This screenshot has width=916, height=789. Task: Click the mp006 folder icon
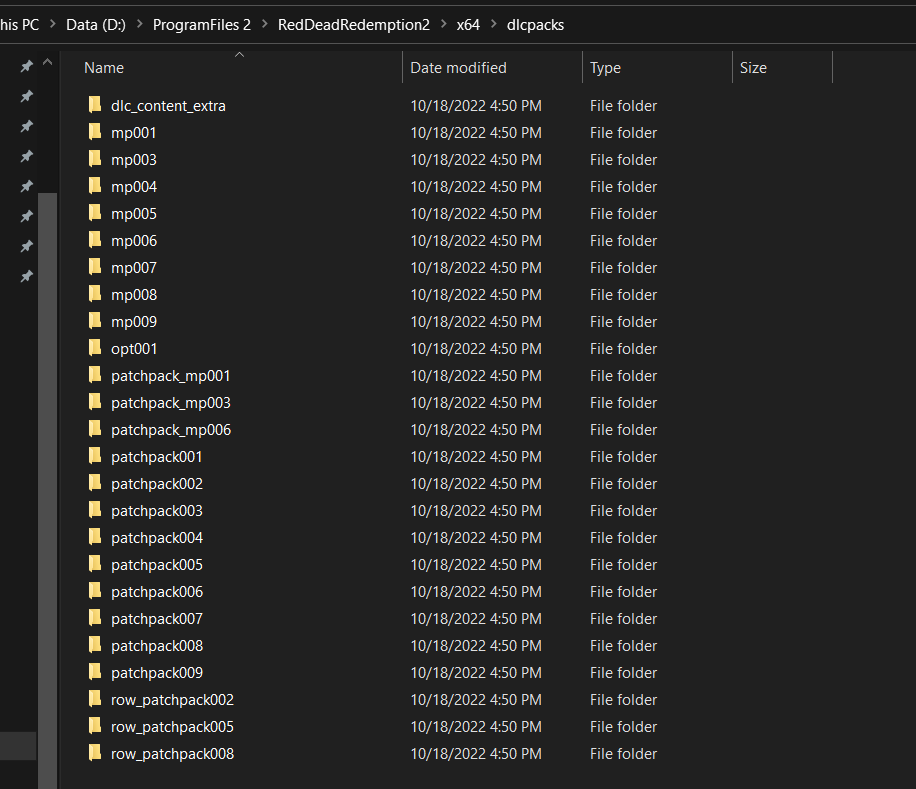95,239
